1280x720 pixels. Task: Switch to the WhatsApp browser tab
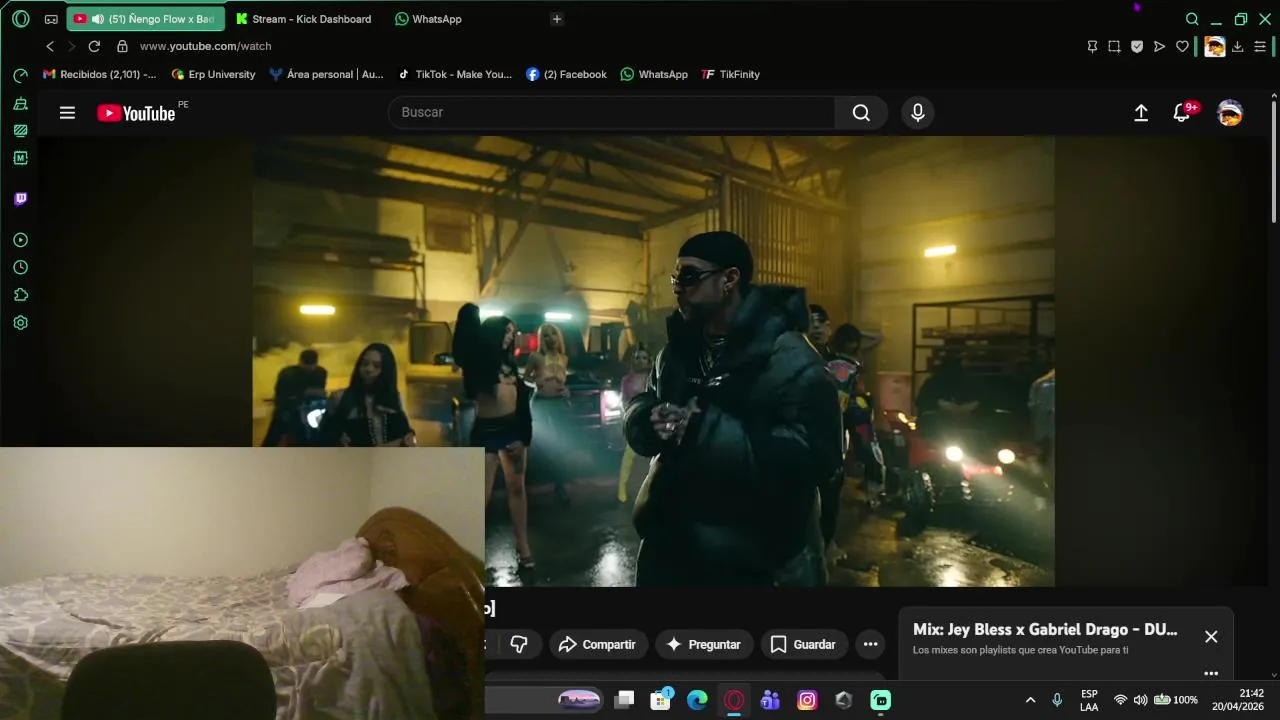pyautogui.click(x=428, y=19)
